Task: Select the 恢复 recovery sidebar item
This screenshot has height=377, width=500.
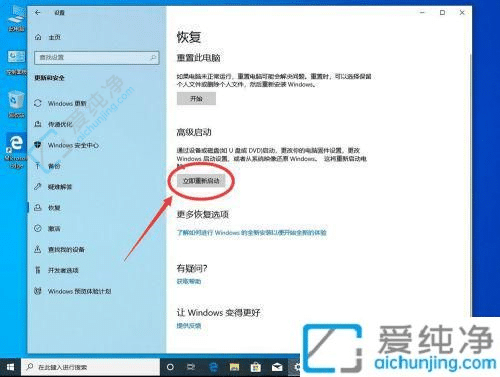Action: click(47, 208)
